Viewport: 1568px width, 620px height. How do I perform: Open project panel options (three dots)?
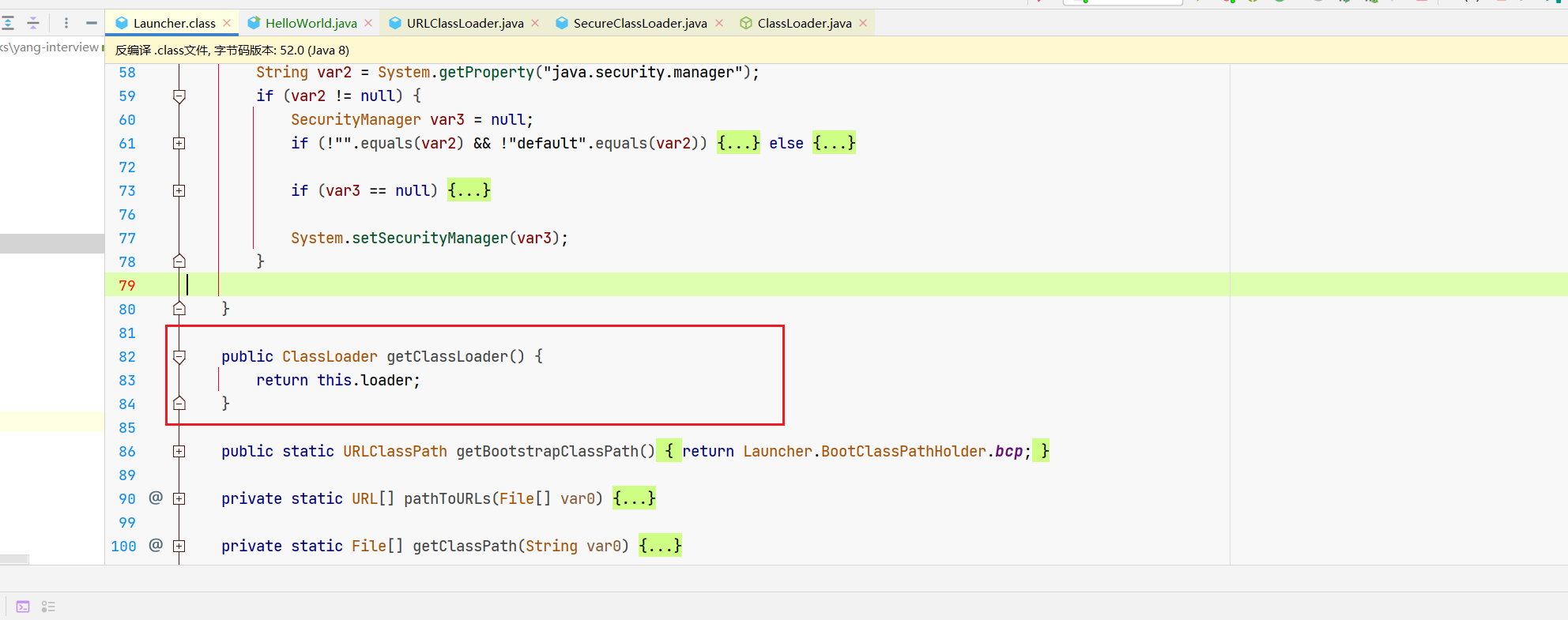(x=66, y=23)
